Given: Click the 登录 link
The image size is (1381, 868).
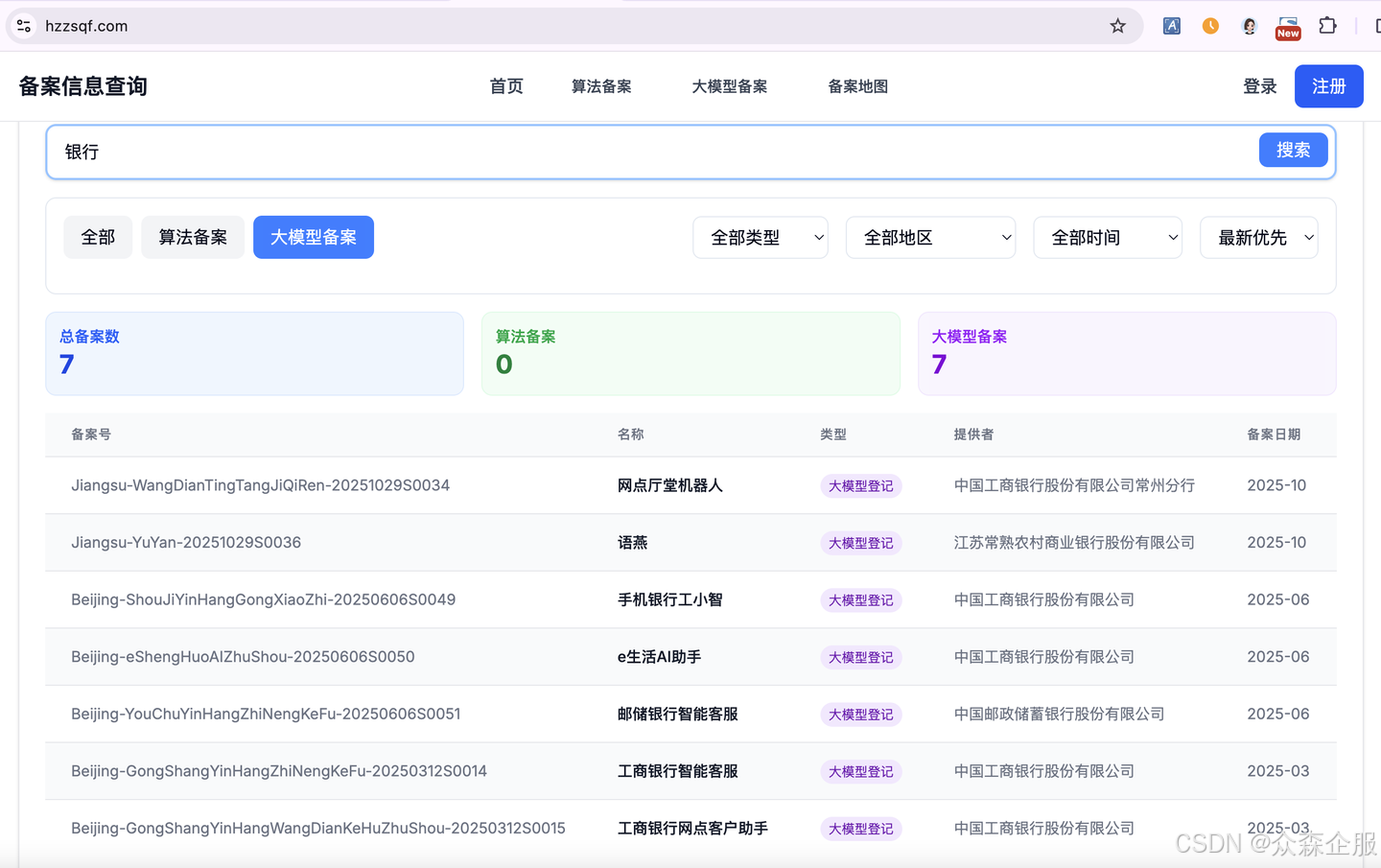Looking at the screenshot, I should tap(1260, 86).
